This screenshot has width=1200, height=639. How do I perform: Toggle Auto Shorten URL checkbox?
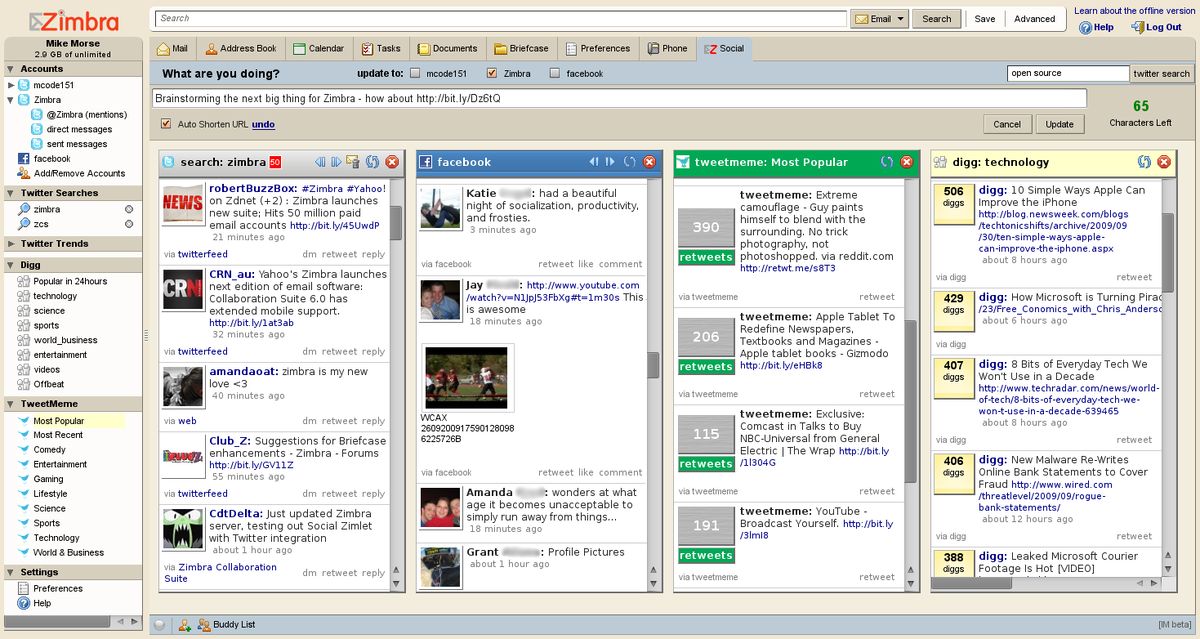(166, 124)
